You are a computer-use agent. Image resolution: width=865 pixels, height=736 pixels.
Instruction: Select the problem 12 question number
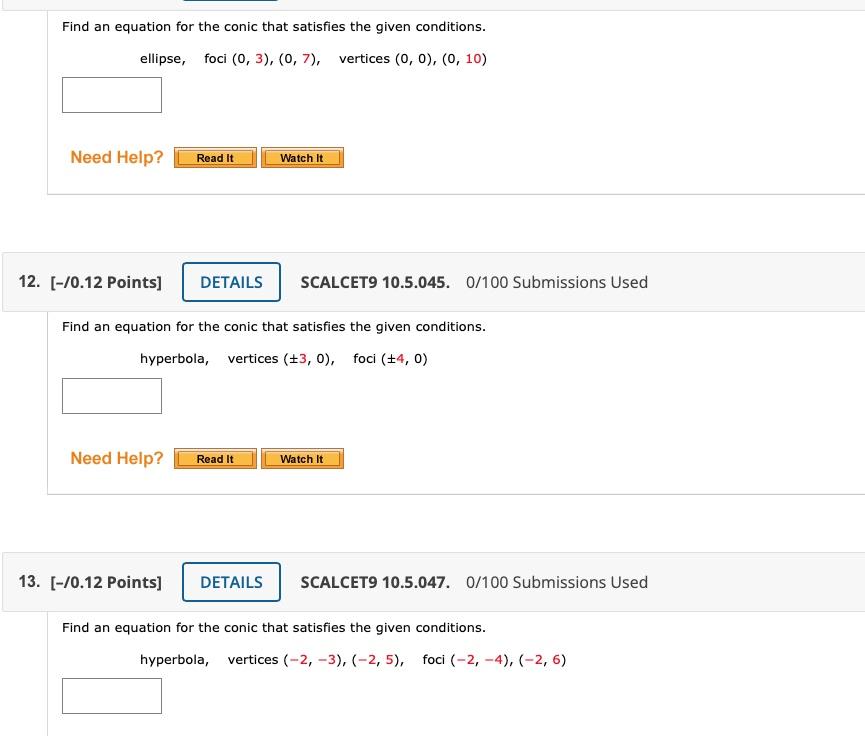[x=28, y=282]
